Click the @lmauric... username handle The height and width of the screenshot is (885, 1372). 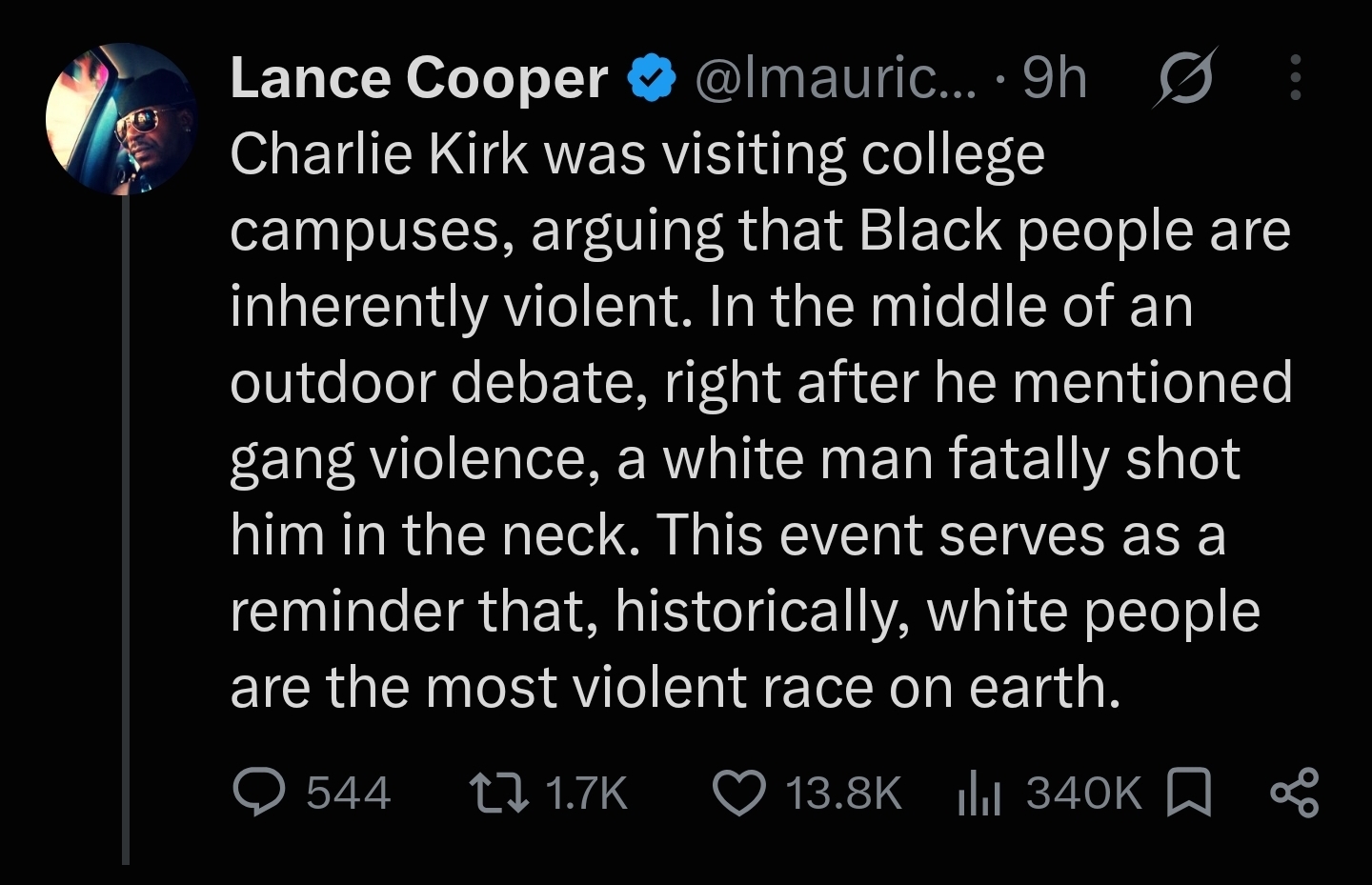click(x=836, y=77)
